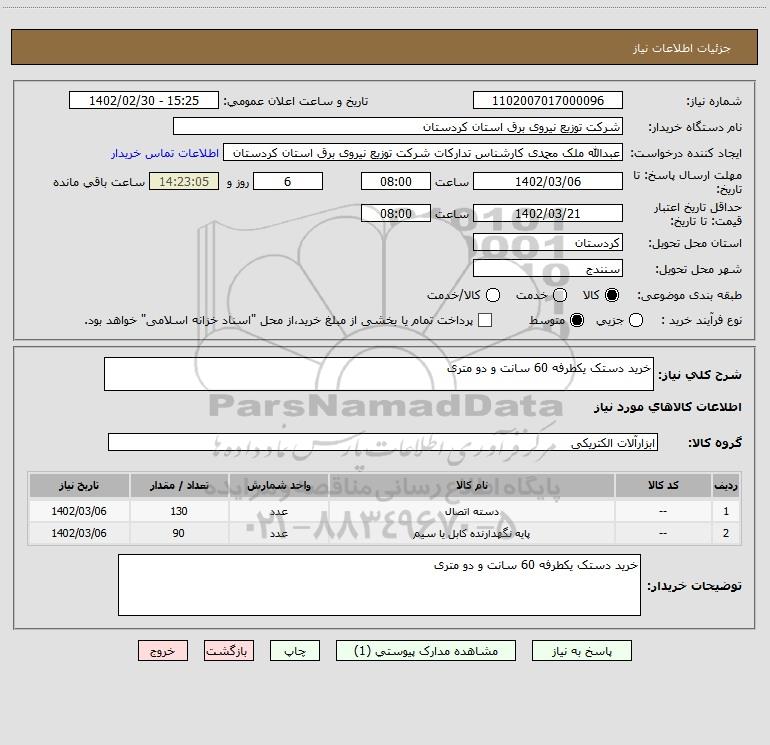Click the need number field 1102007017000096
The height and width of the screenshot is (745, 770).
(548, 100)
